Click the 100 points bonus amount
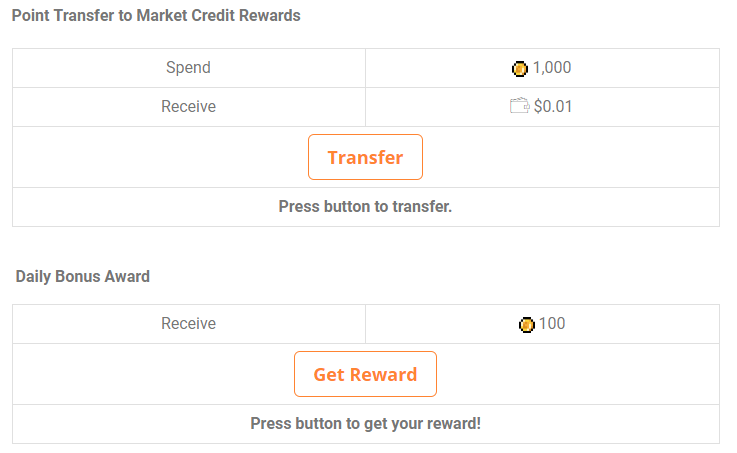 [x=552, y=324]
